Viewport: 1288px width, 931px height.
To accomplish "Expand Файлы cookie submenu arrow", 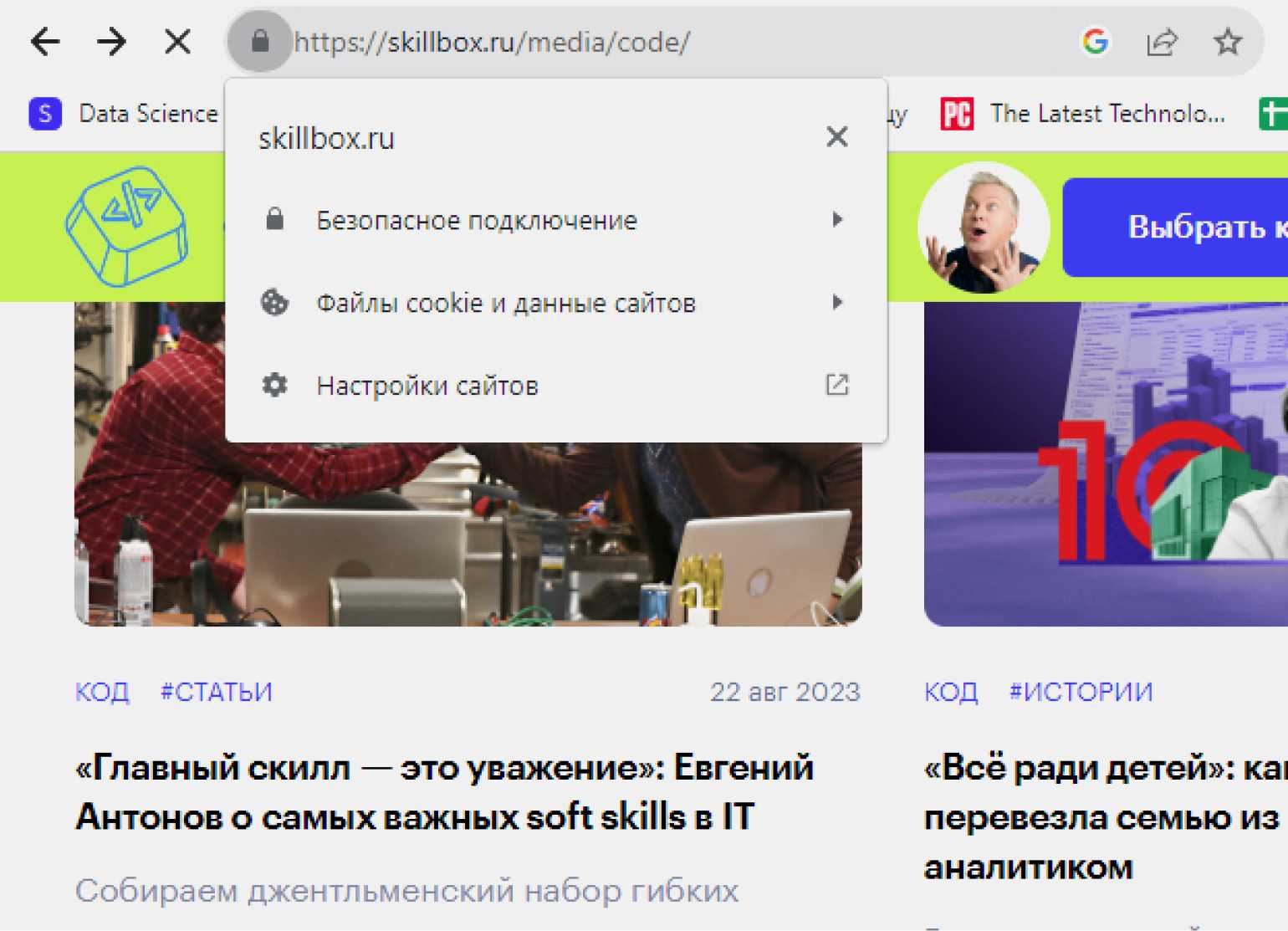I will (x=837, y=303).
